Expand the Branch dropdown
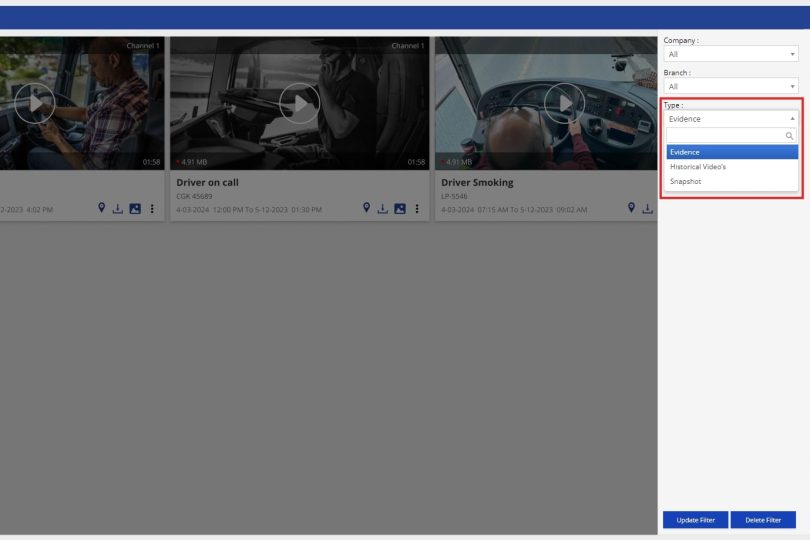Viewport: 810px width, 540px height. click(731, 86)
